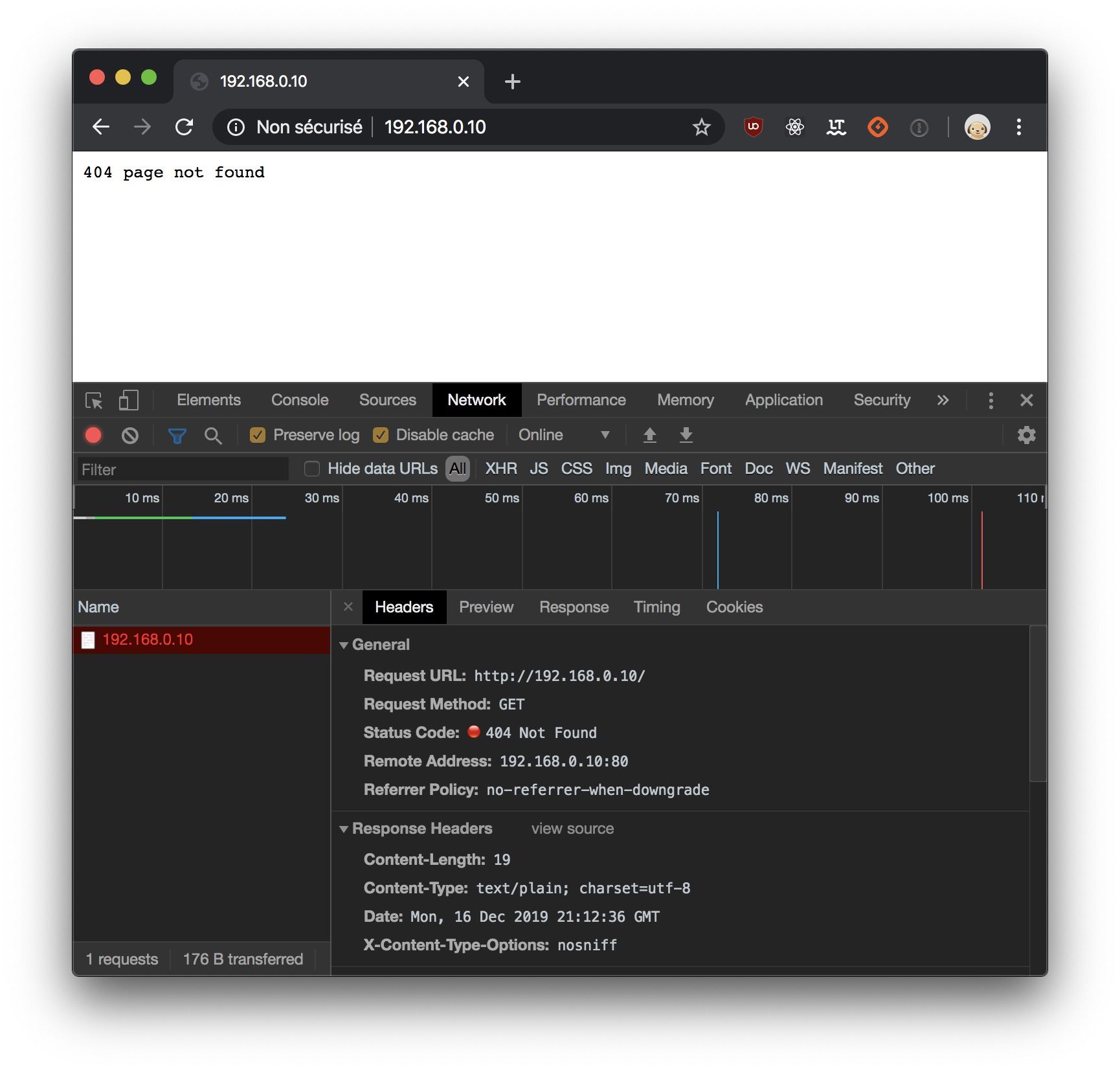Clear the network log
The image size is (1120, 1072).
point(130,435)
